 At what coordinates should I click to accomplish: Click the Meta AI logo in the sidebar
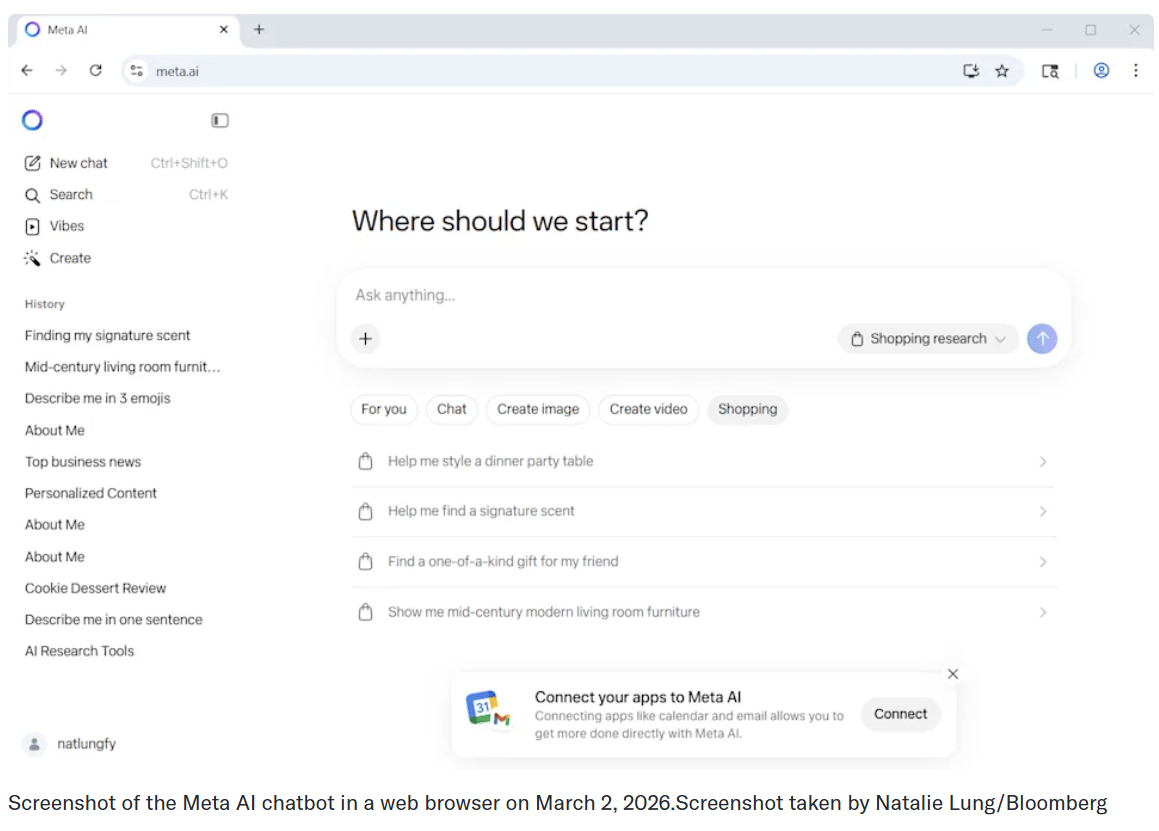(33, 120)
